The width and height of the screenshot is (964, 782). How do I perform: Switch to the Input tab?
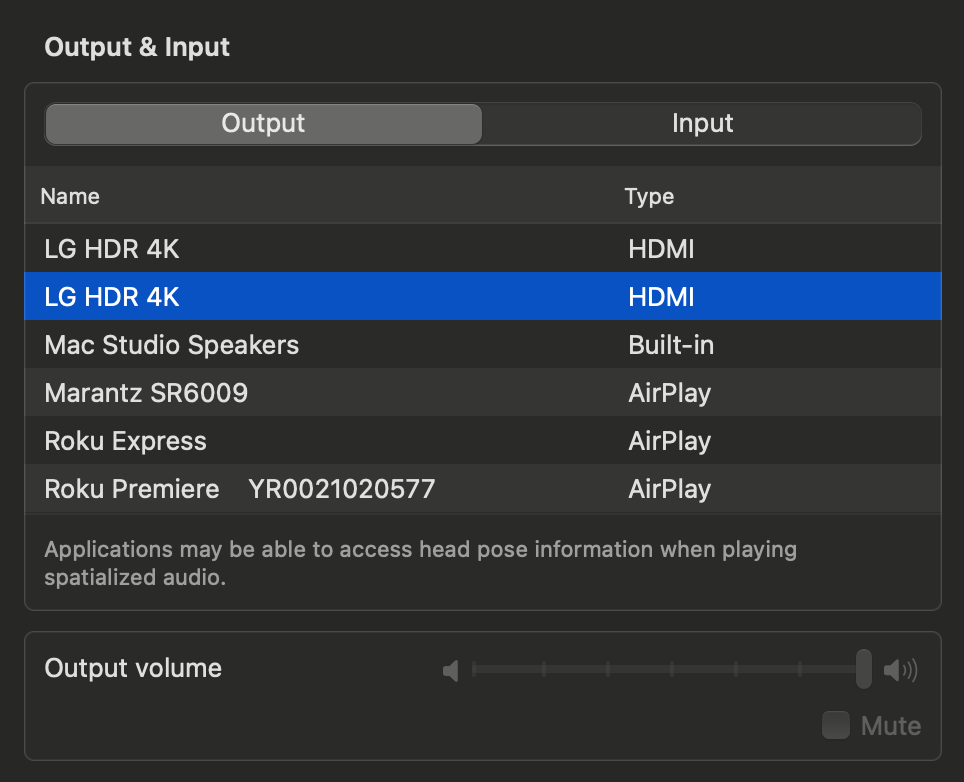702,124
